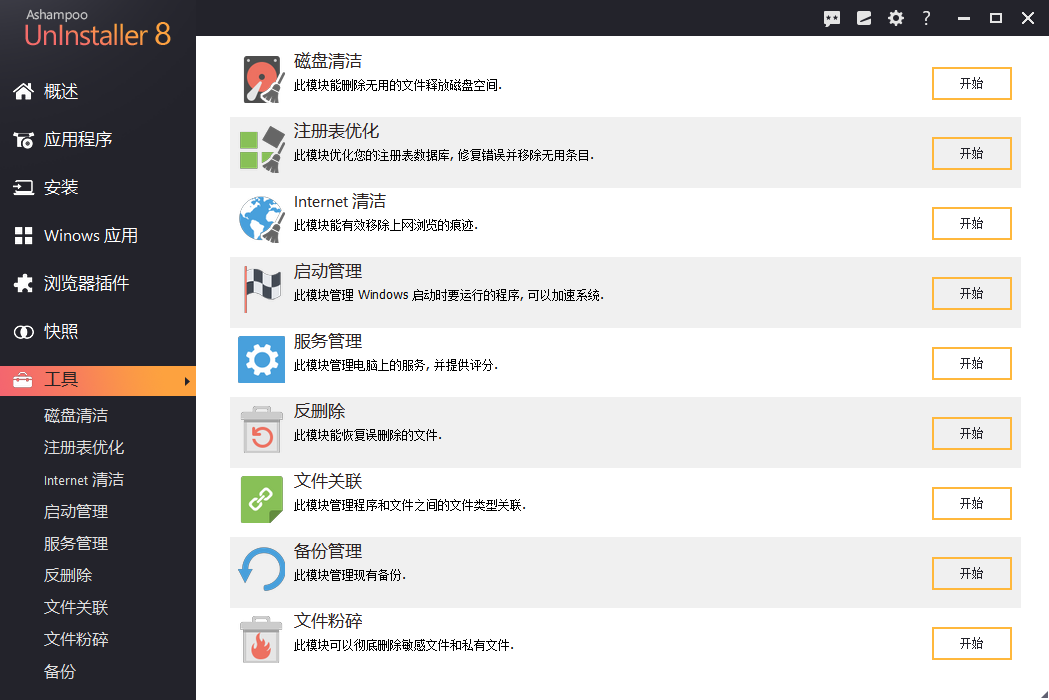This screenshot has width=1049, height=700.
Task: Collapse the 工具 menu arrow
Action: (187, 381)
